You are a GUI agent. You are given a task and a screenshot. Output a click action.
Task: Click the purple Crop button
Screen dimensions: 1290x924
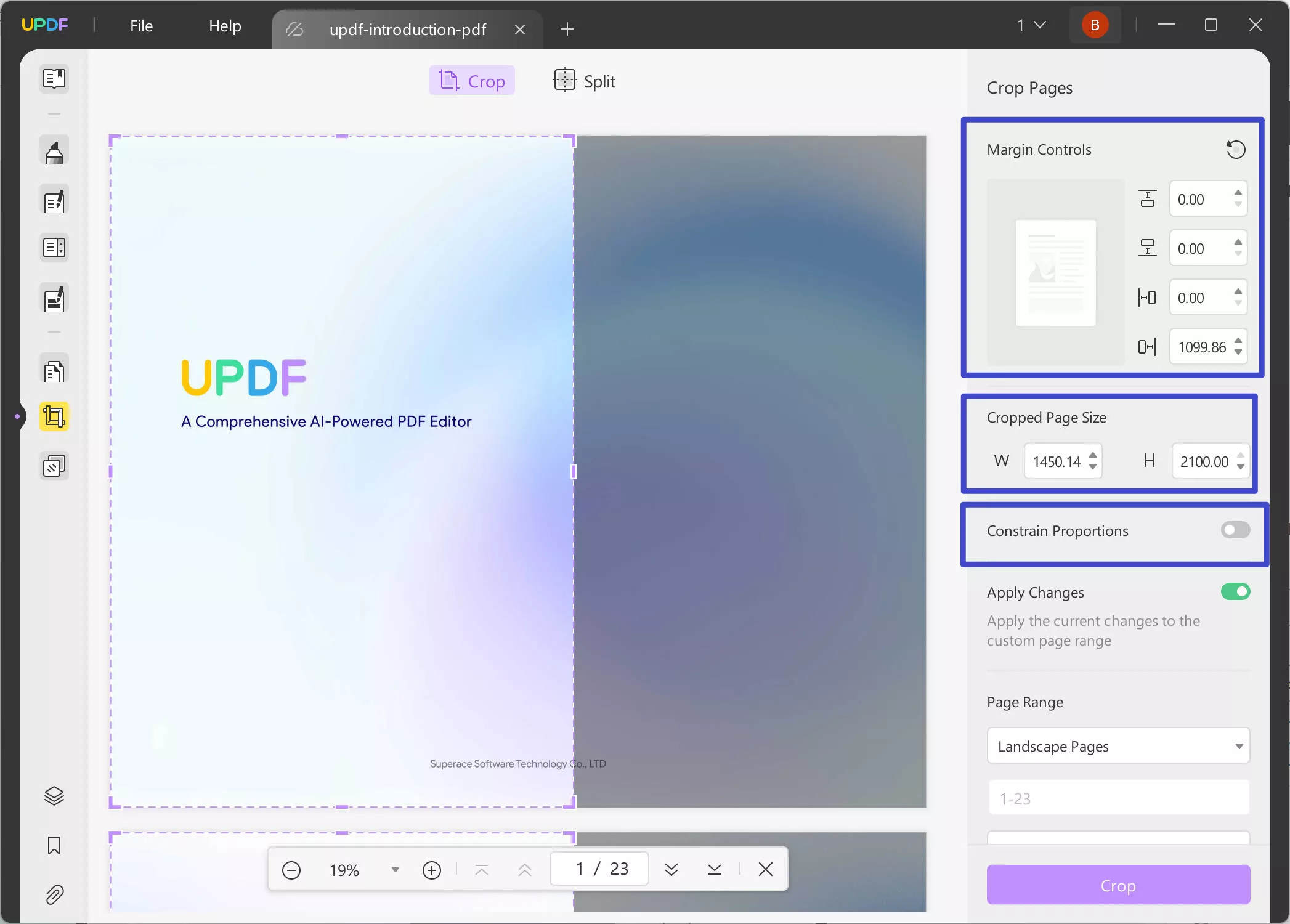(x=1118, y=885)
